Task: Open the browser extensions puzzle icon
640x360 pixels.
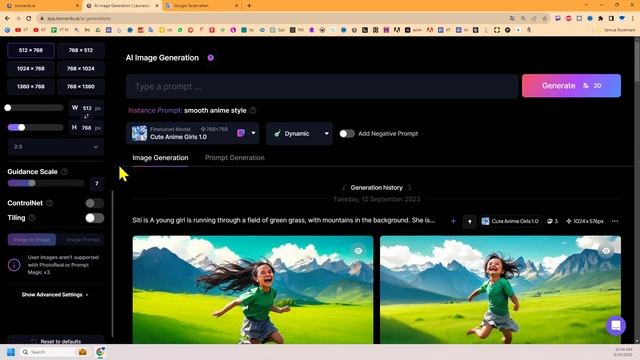Action: (x=600, y=18)
